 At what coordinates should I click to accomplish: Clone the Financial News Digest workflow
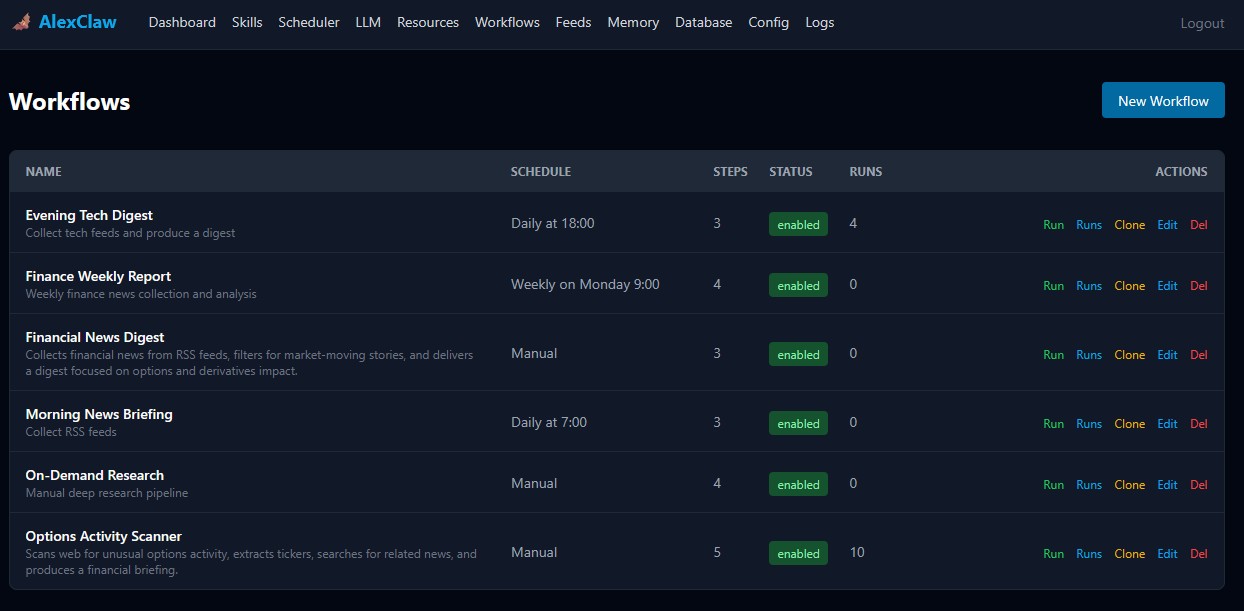coord(1129,354)
